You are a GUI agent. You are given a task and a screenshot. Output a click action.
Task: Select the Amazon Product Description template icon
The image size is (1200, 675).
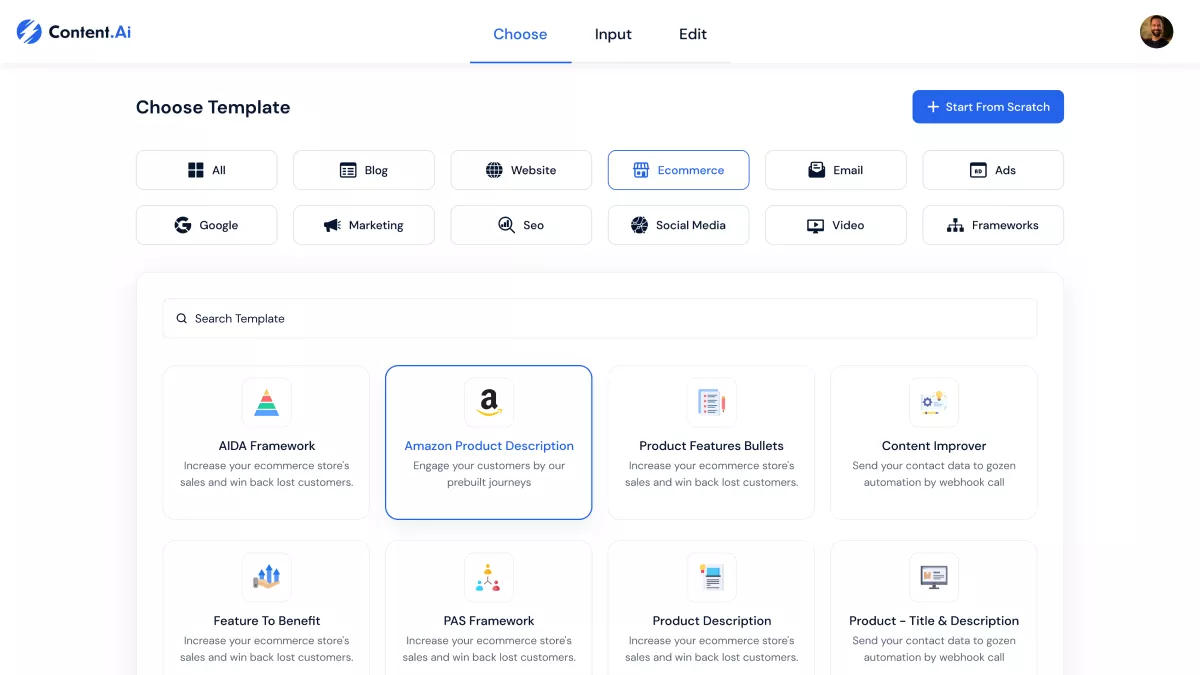click(x=489, y=403)
